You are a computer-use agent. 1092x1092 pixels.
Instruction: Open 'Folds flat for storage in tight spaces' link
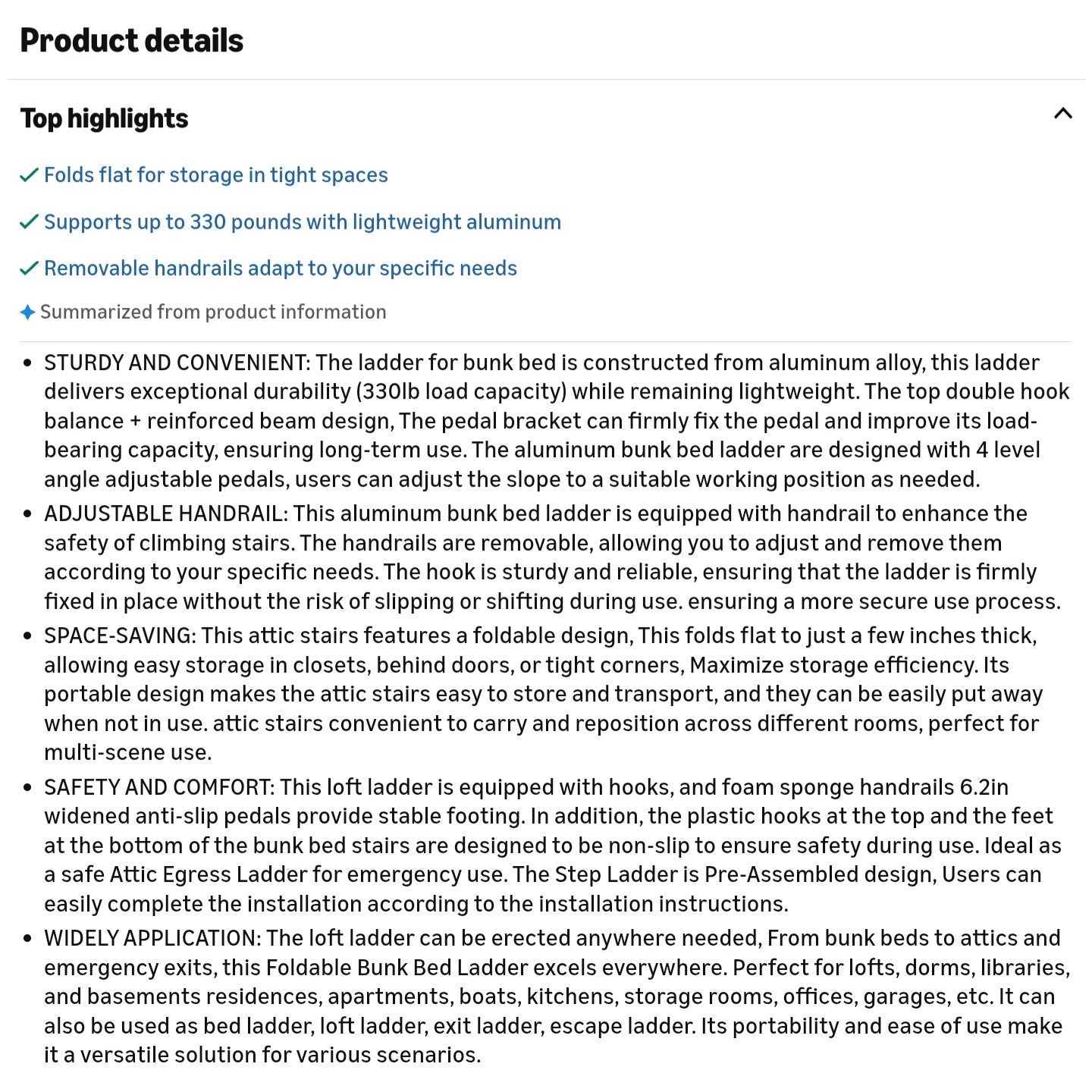click(x=215, y=175)
